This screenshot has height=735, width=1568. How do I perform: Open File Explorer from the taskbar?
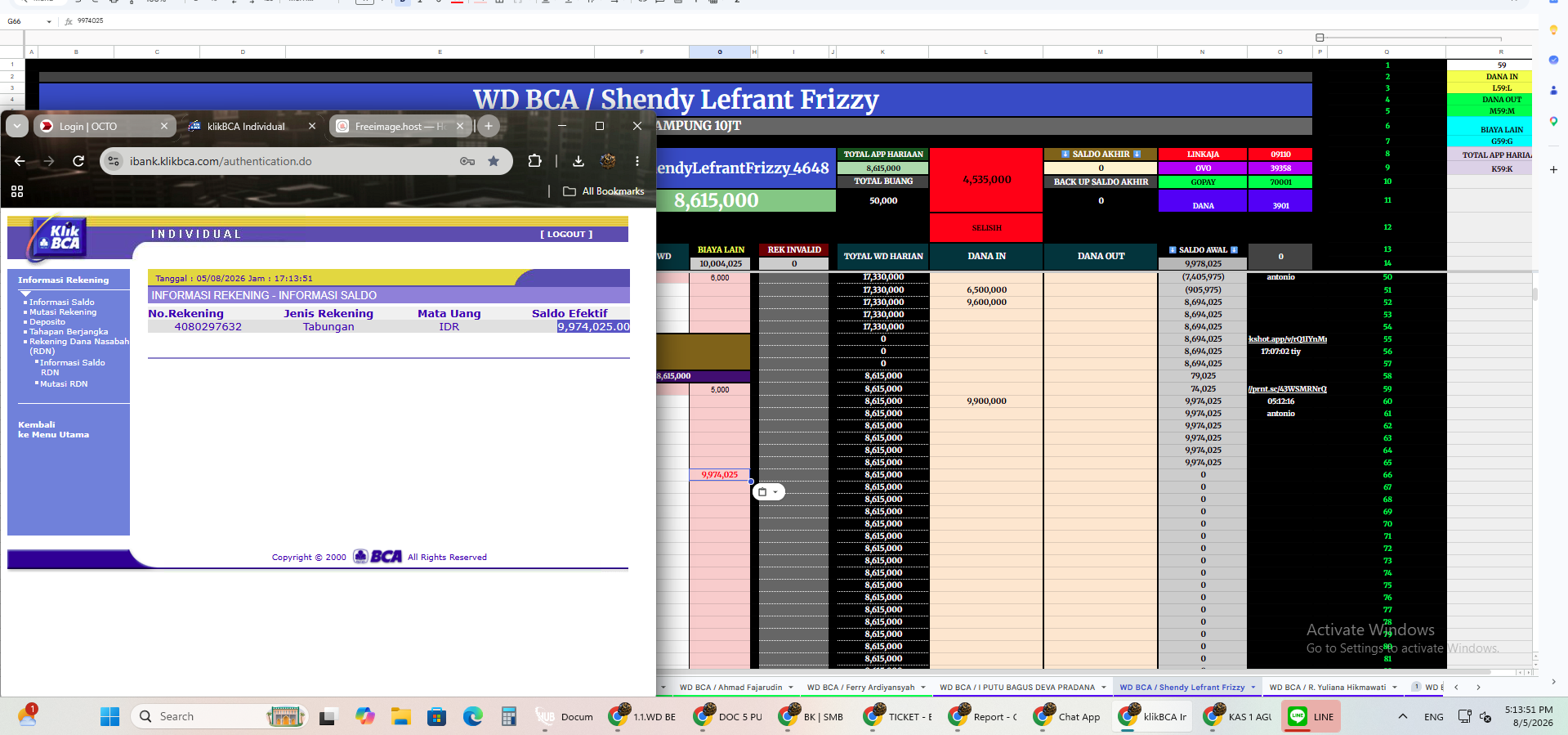(x=400, y=717)
